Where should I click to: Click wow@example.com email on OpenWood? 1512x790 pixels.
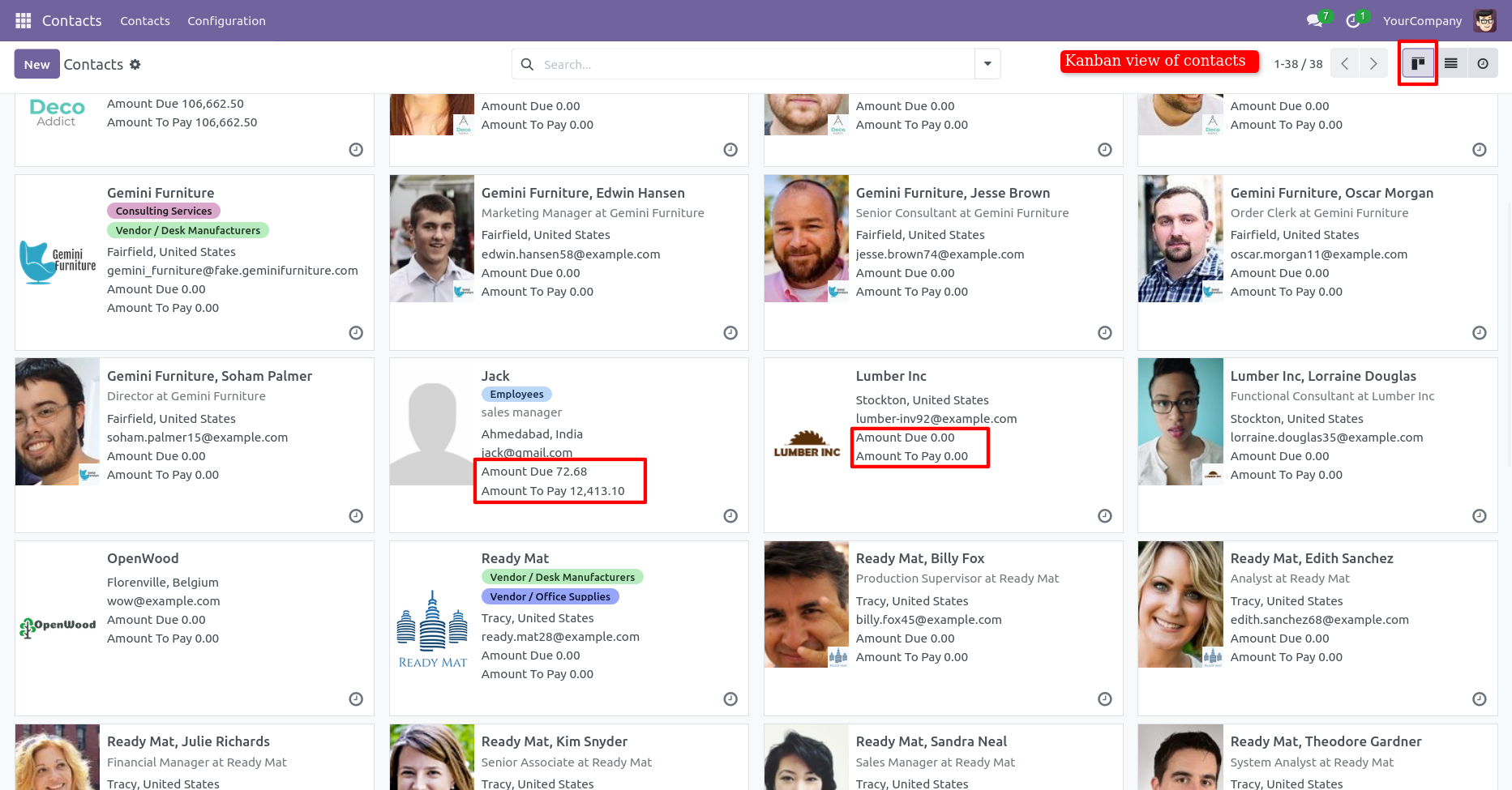coord(164,601)
